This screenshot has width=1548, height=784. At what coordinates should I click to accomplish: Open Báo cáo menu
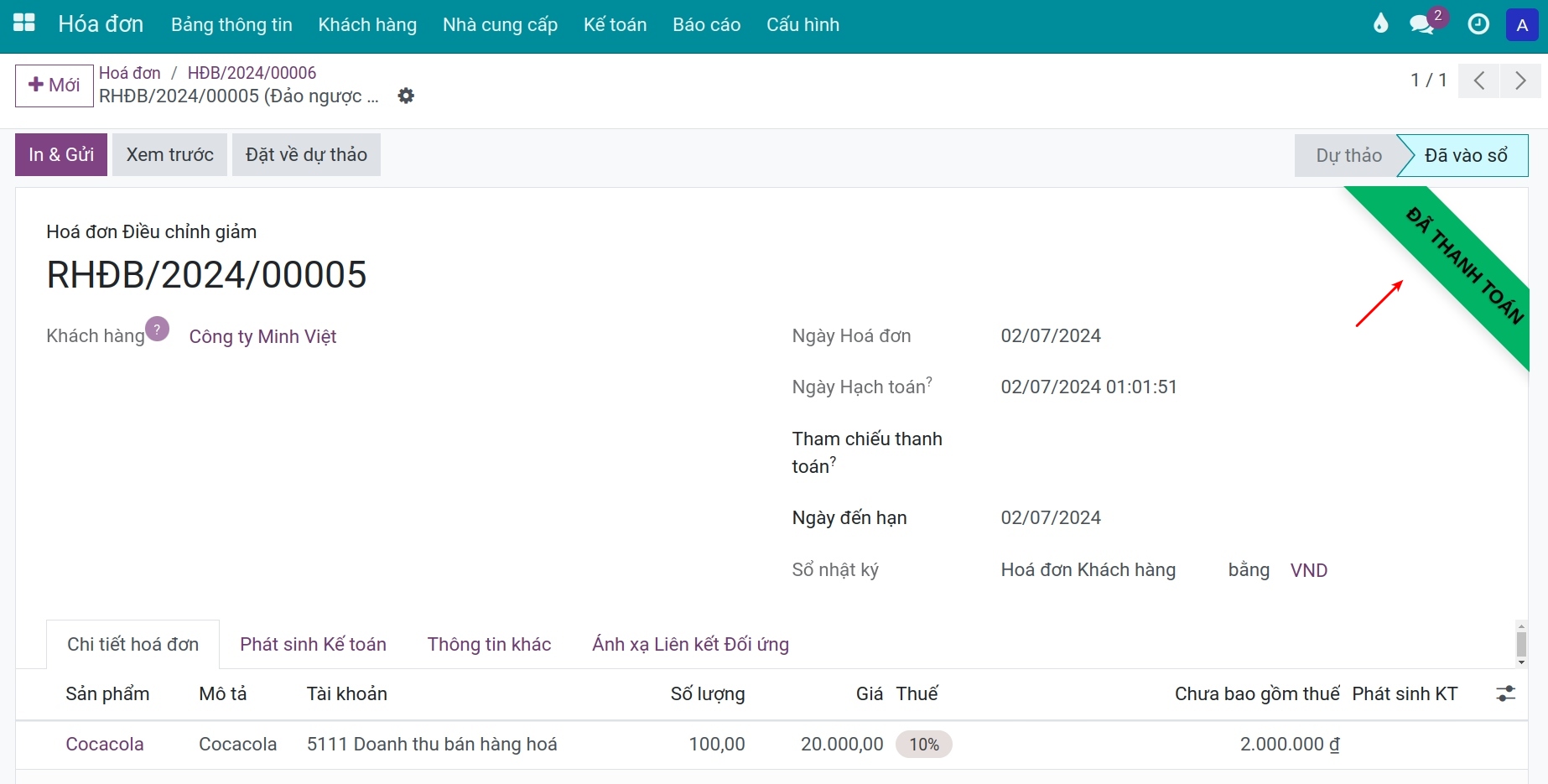pyautogui.click(x=707, y=25)
